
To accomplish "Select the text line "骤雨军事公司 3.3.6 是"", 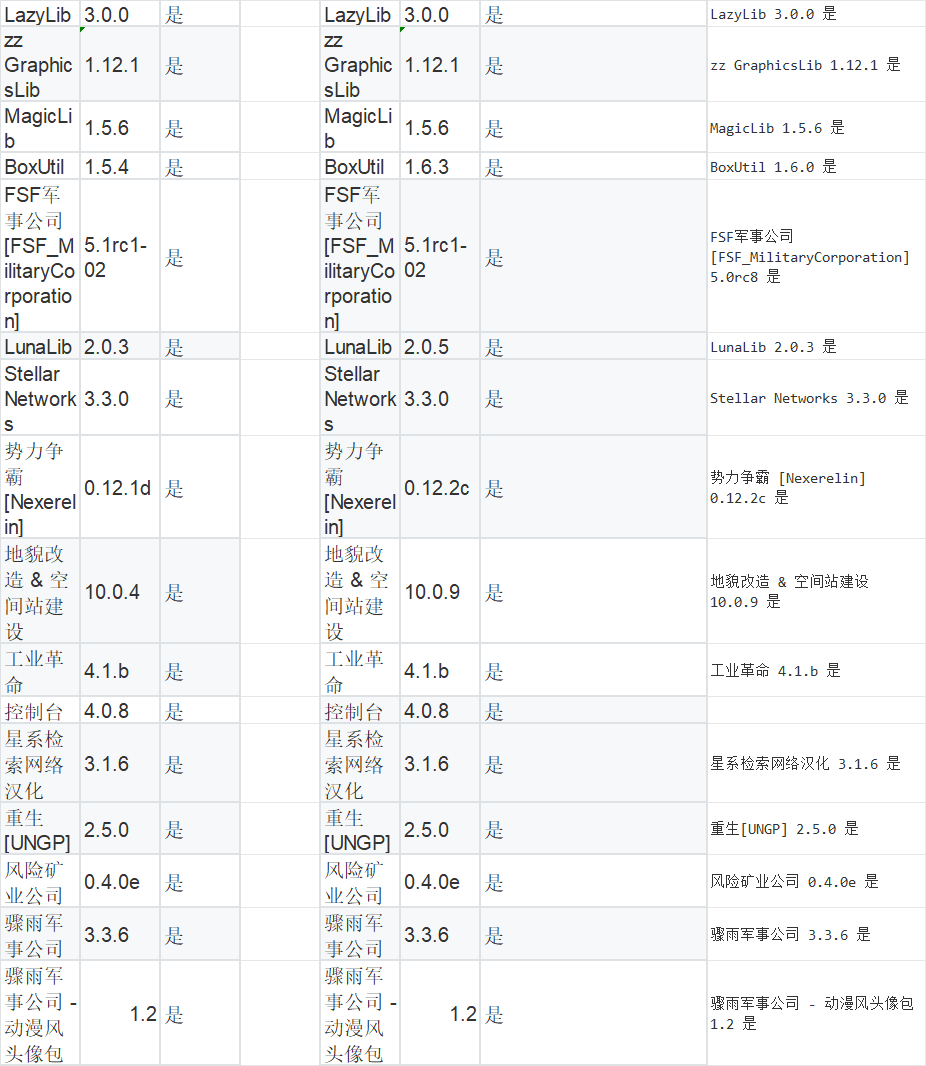I will click(790, 935).
